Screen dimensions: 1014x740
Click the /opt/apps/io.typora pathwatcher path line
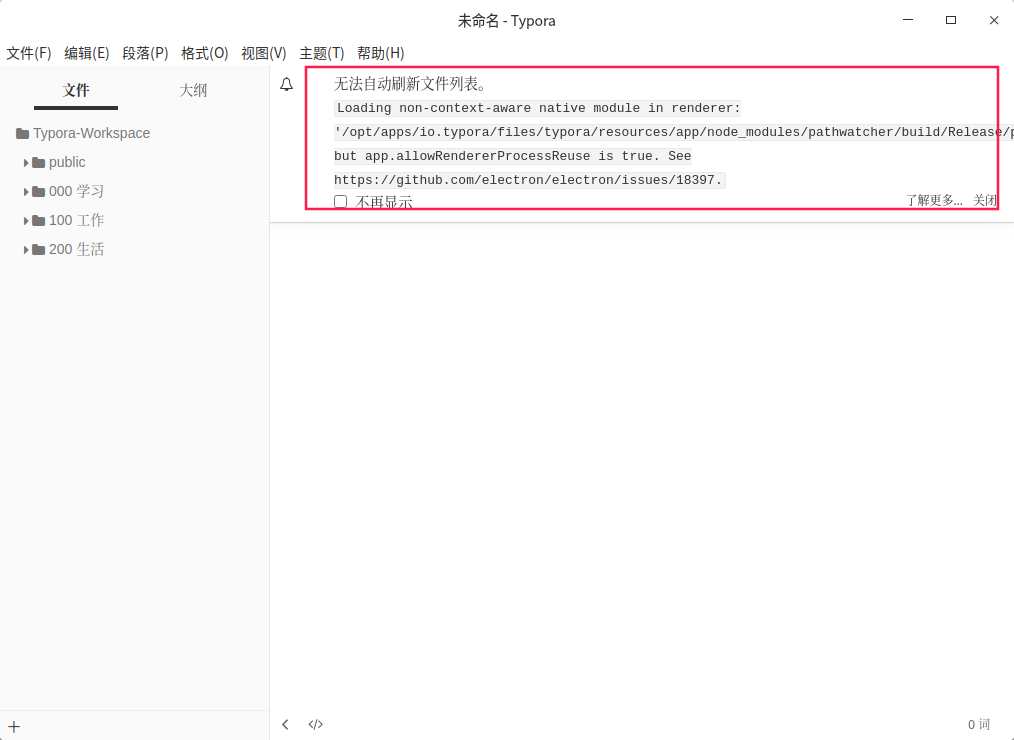pyautogui.click(x=674, y=132)
